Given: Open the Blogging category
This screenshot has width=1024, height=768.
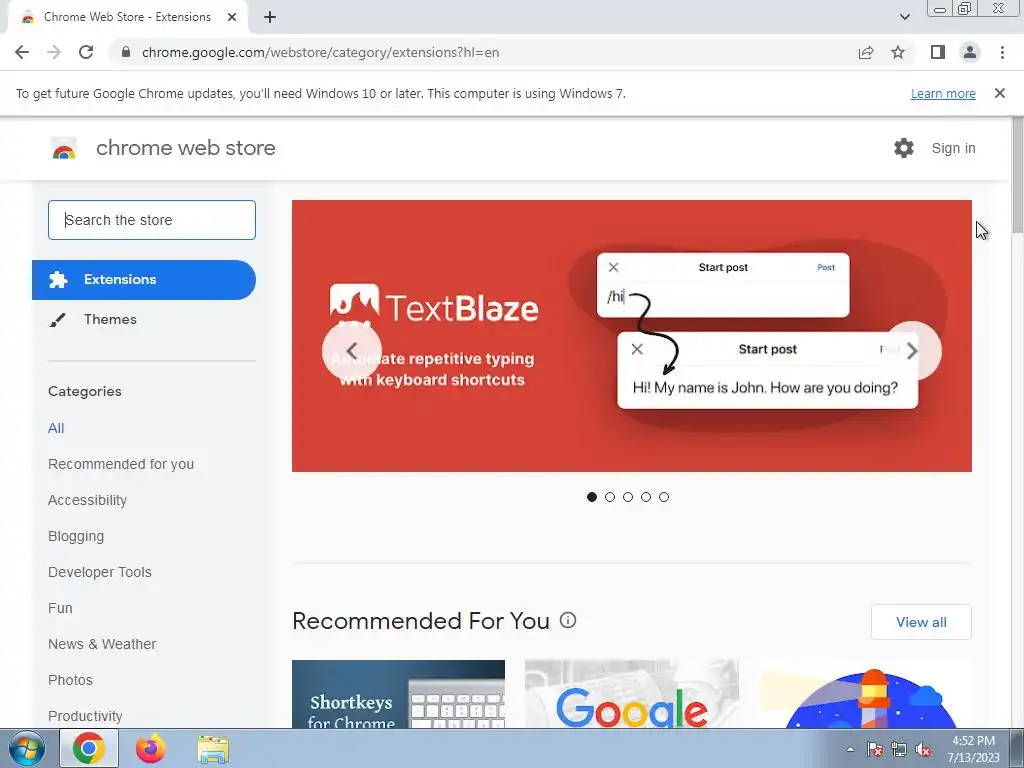Looking at the screenshot, I should pyautogui.click(x=76, y=536).
